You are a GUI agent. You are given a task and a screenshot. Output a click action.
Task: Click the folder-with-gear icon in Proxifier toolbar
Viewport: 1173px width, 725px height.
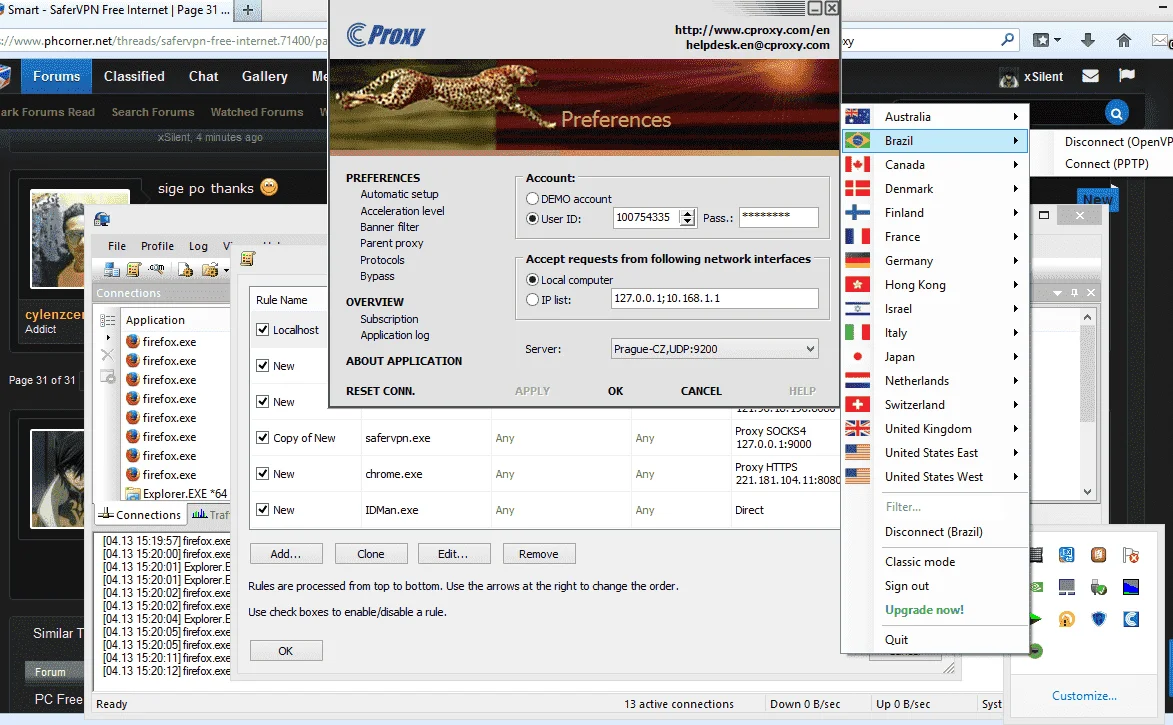(210, 269)
